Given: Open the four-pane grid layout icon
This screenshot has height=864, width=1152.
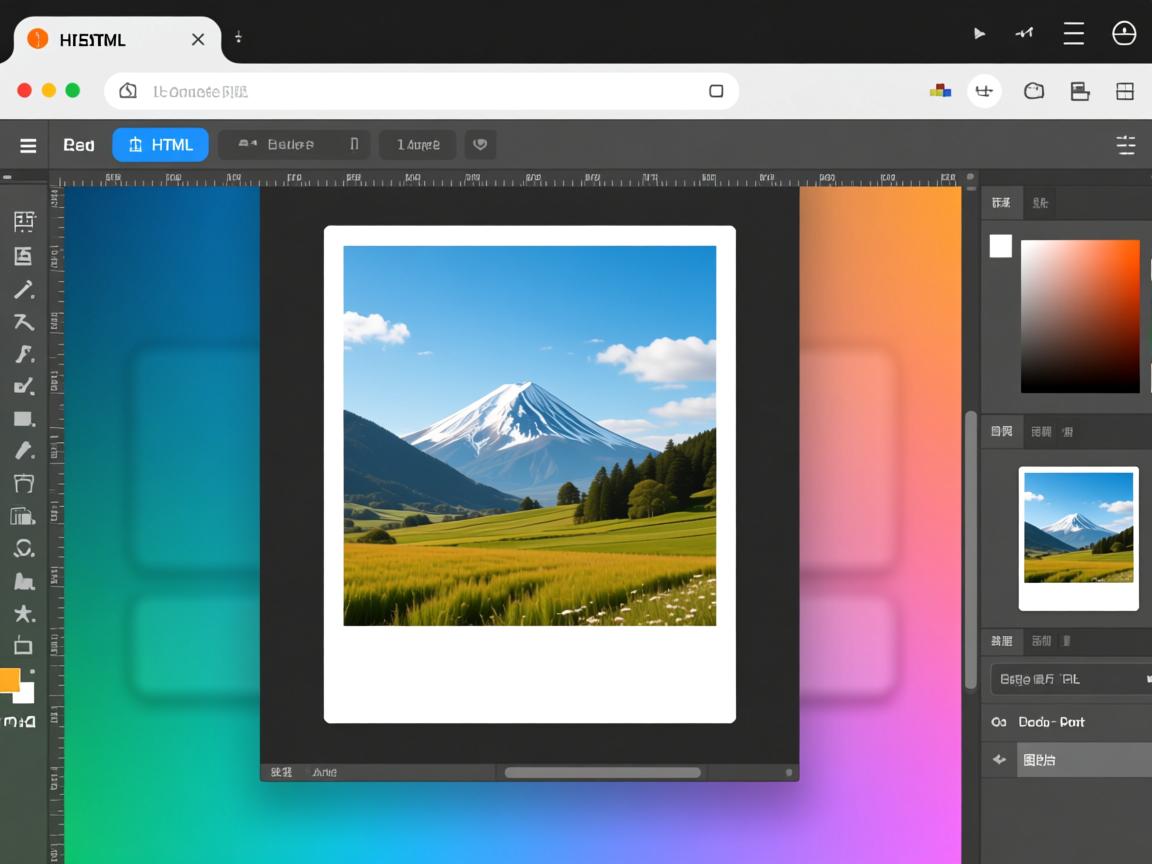Looking at the screenshot, I should (x=1125, y=92).
